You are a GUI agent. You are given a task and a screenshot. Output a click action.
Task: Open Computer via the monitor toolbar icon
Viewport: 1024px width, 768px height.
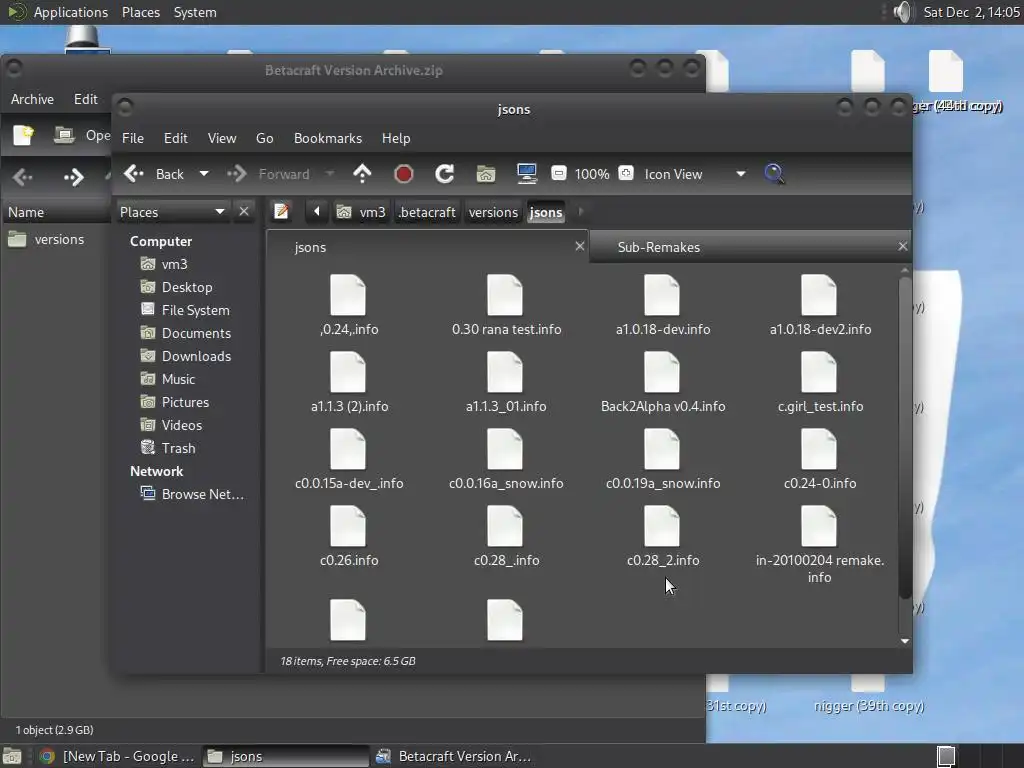pos(526,174)
